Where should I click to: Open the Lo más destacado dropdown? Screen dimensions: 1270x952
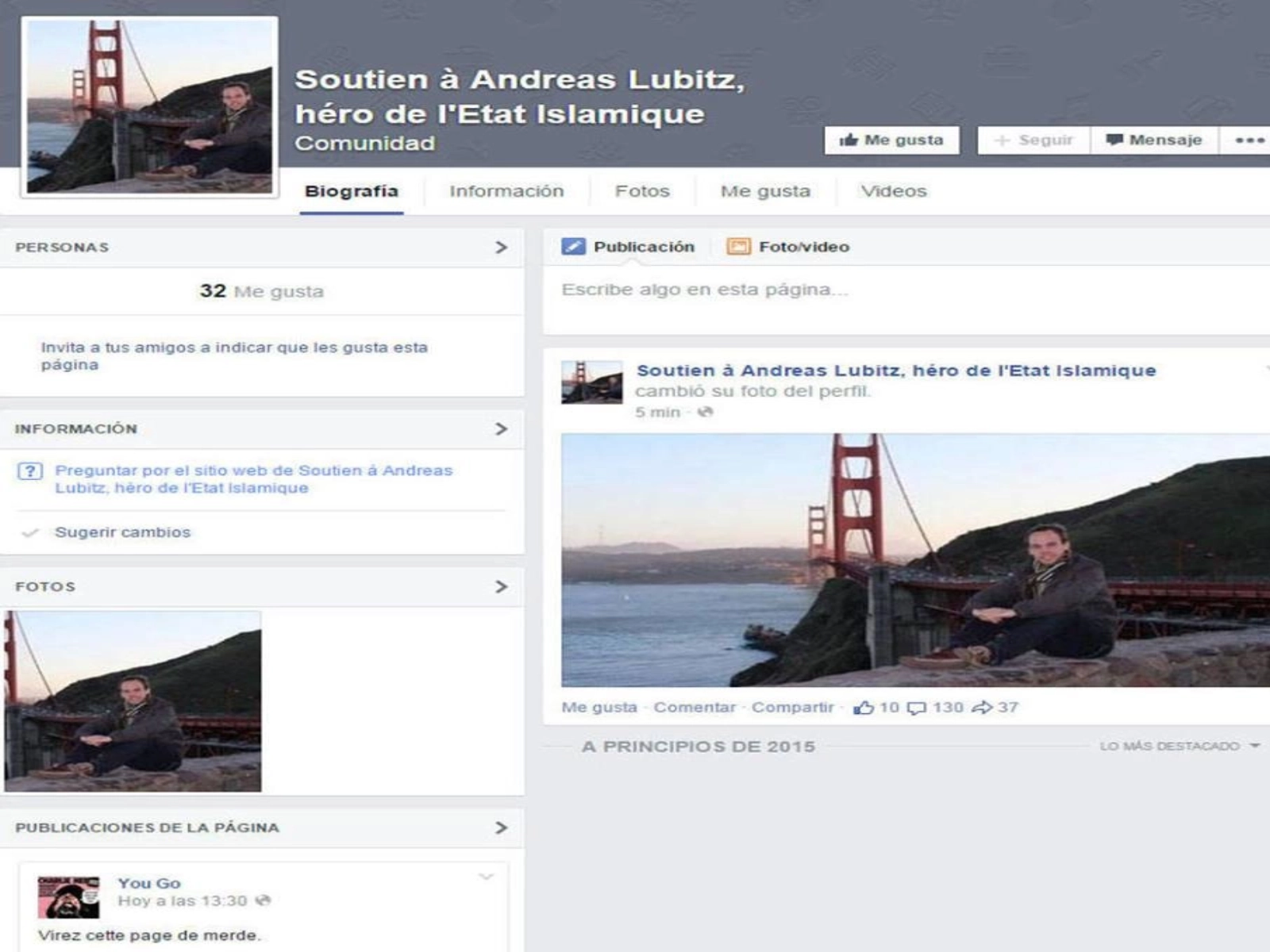coord(1179,747)
